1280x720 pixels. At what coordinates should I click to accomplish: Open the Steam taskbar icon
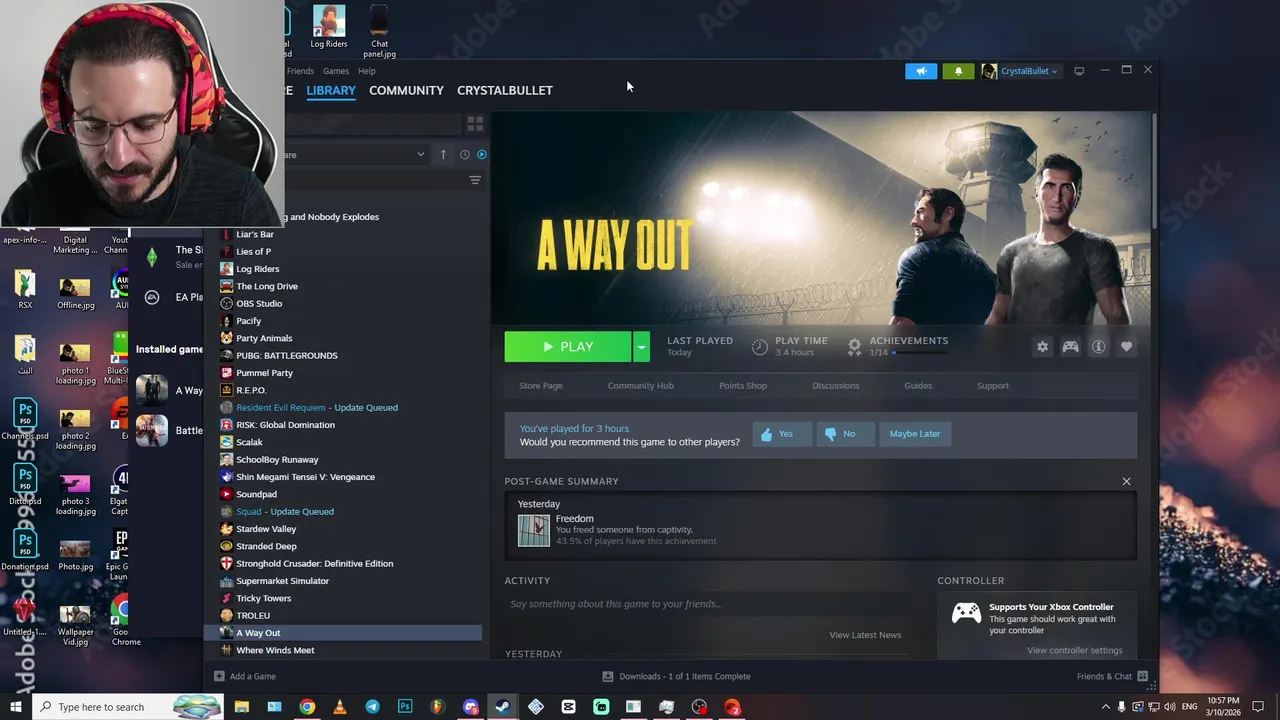(x=503, y=707)
